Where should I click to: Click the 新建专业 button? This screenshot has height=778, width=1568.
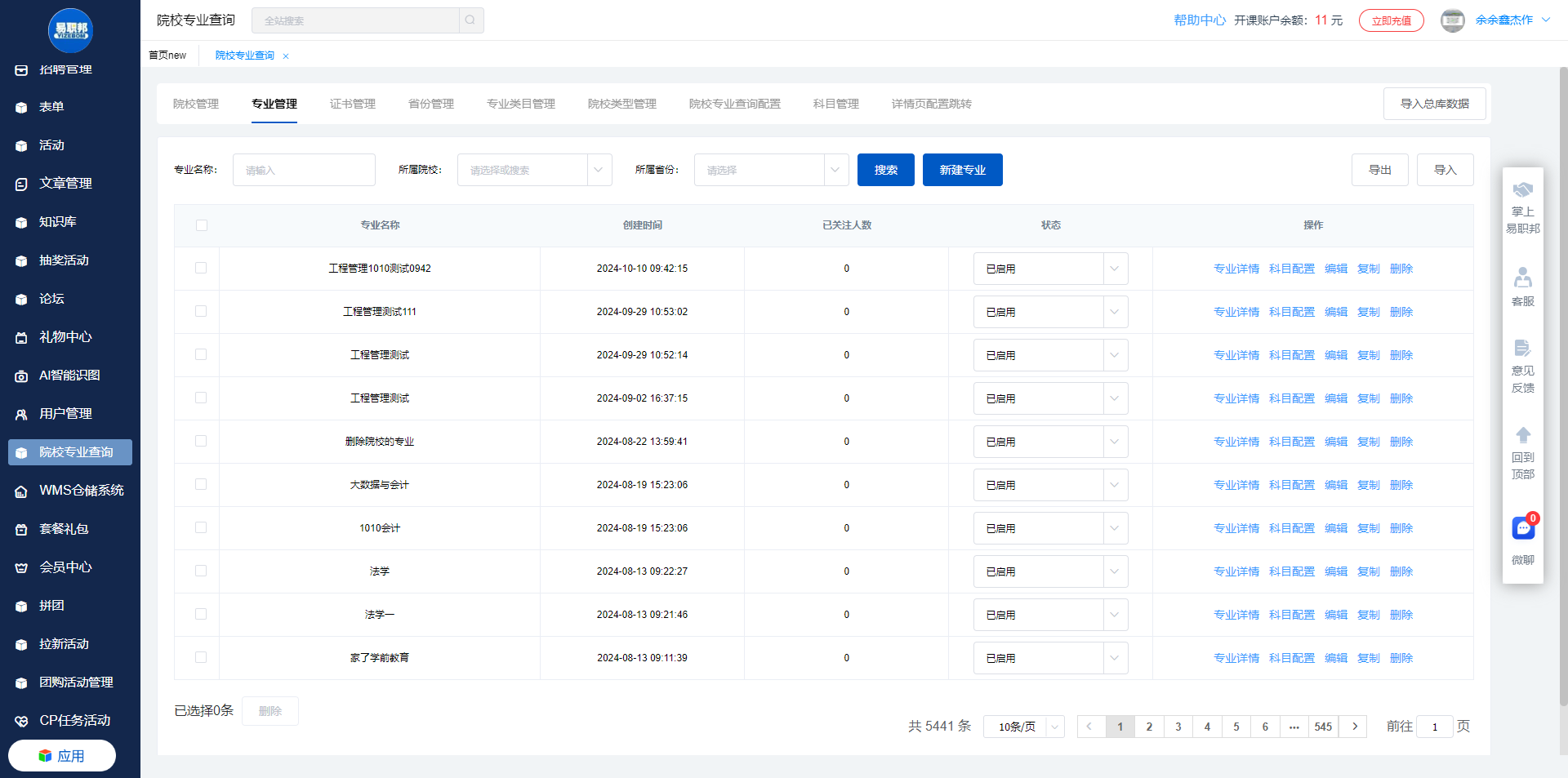[x=962, y=170]
